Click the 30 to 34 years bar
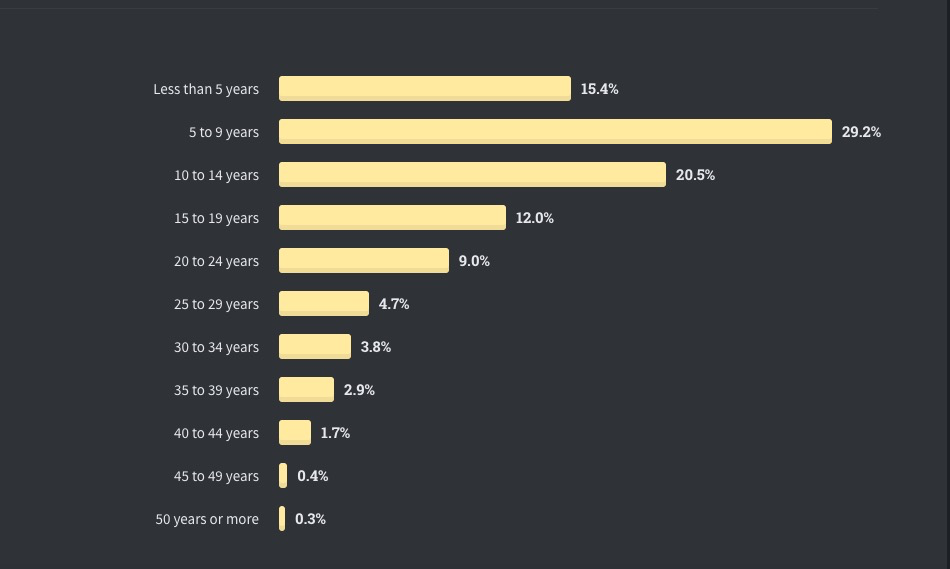The height and width of the screenshot is (569, 950). click(x=314, y=347)
